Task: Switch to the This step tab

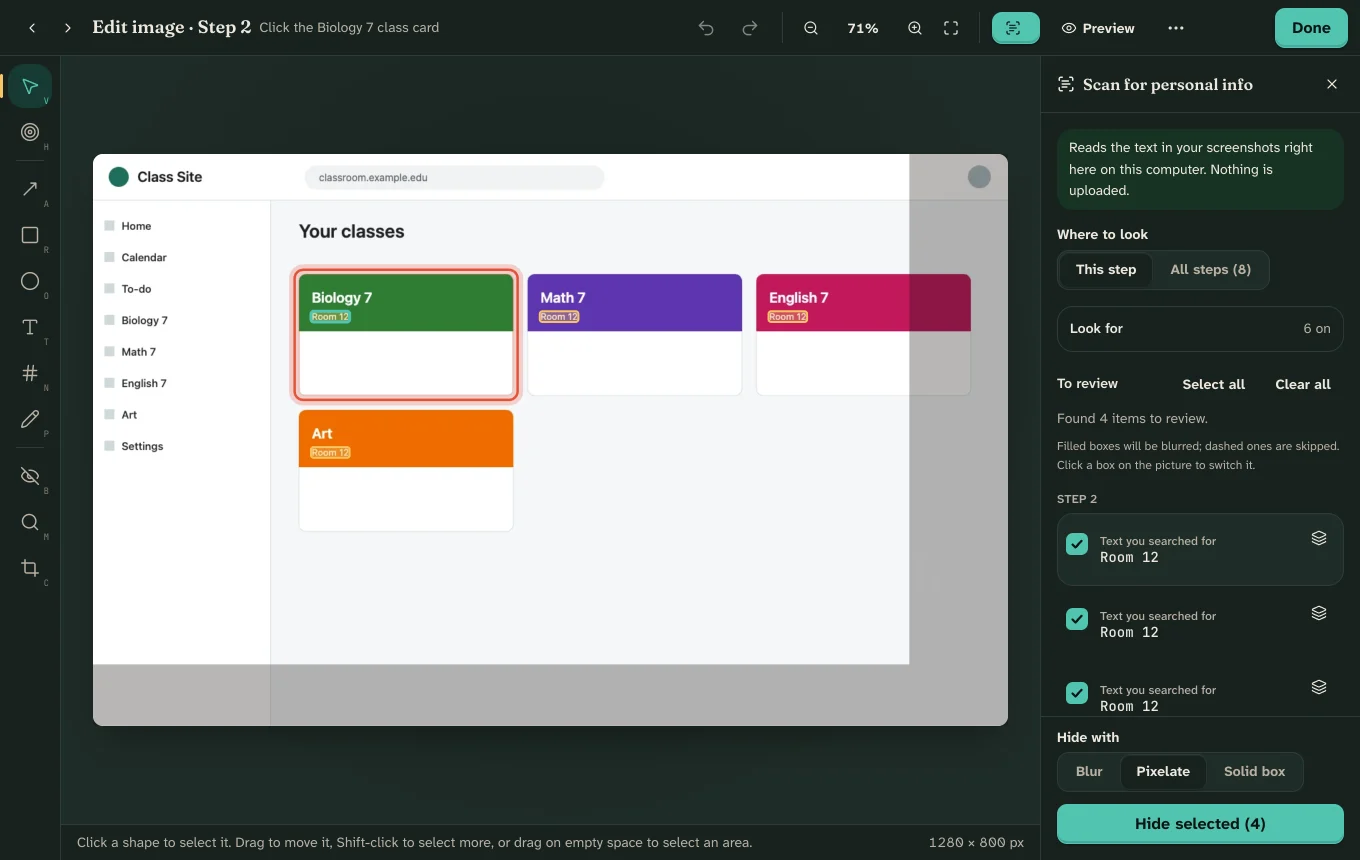Action: coord(1106,269)
